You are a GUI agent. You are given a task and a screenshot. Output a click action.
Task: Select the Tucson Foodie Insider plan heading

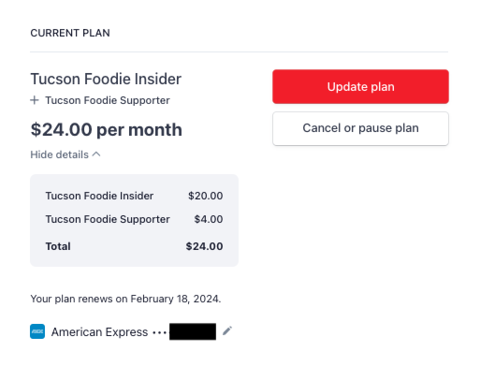coord(106,79)
